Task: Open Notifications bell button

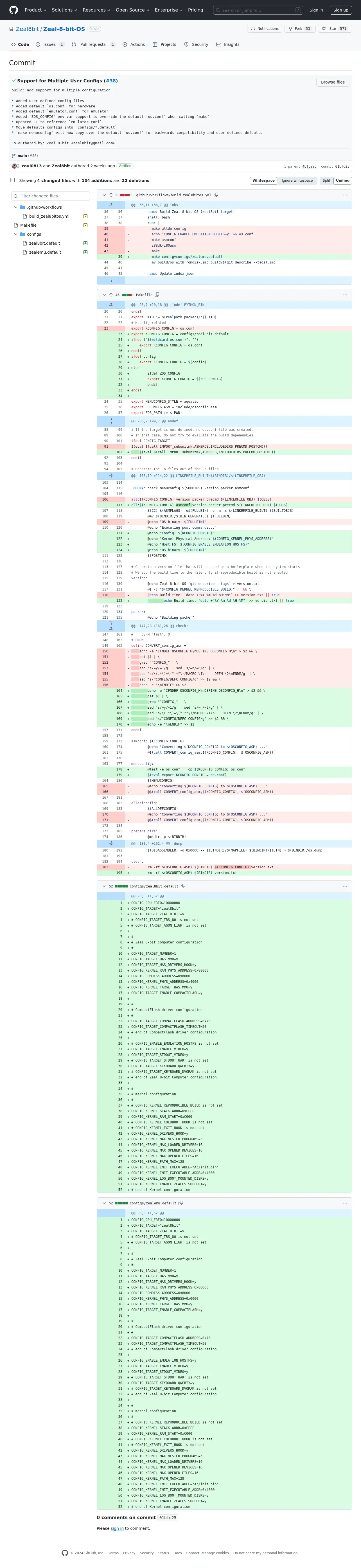Action: click(x=265, y=29)
